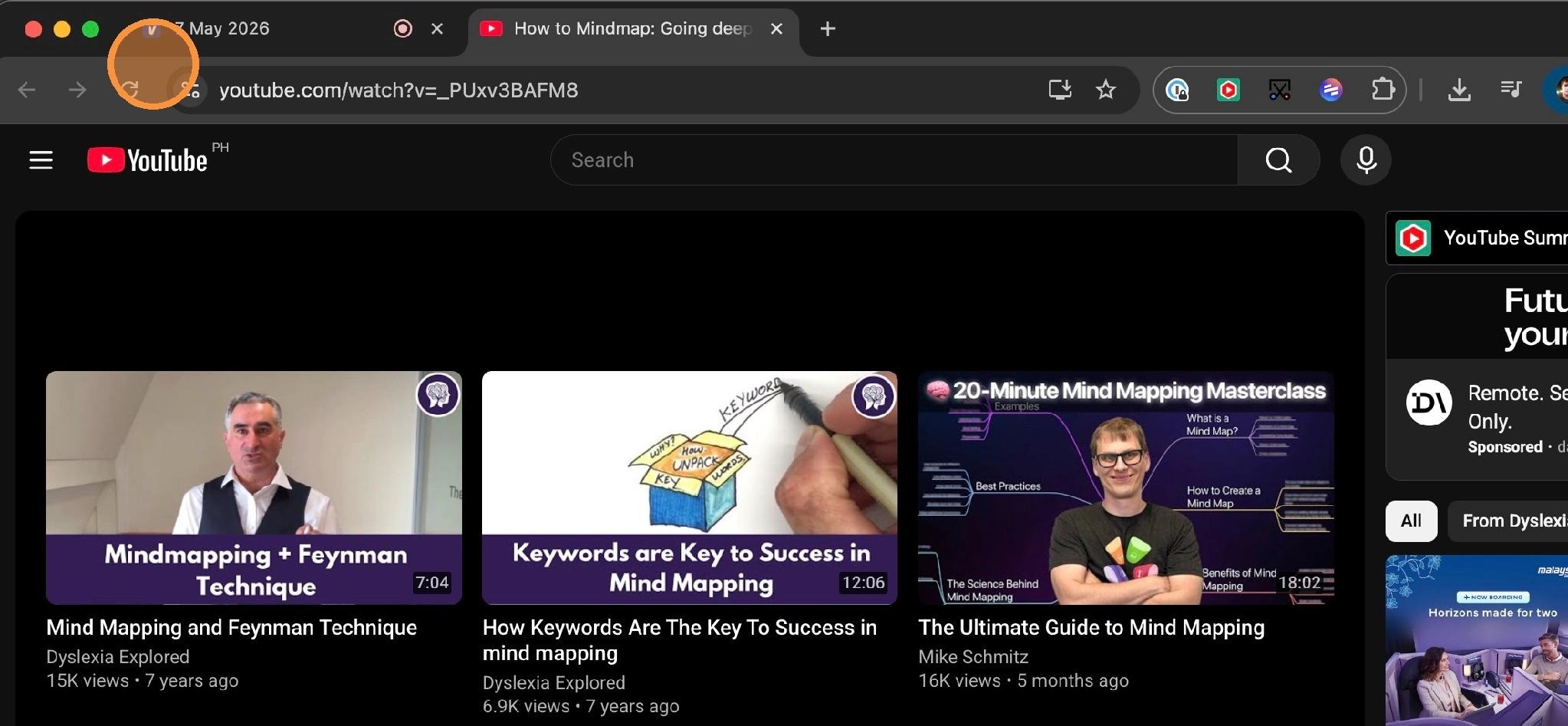Open the 20-Minute Mind Mapping Masterclass thumbnail
This screenshot has height=726, width=1568.
[1126, 488]
